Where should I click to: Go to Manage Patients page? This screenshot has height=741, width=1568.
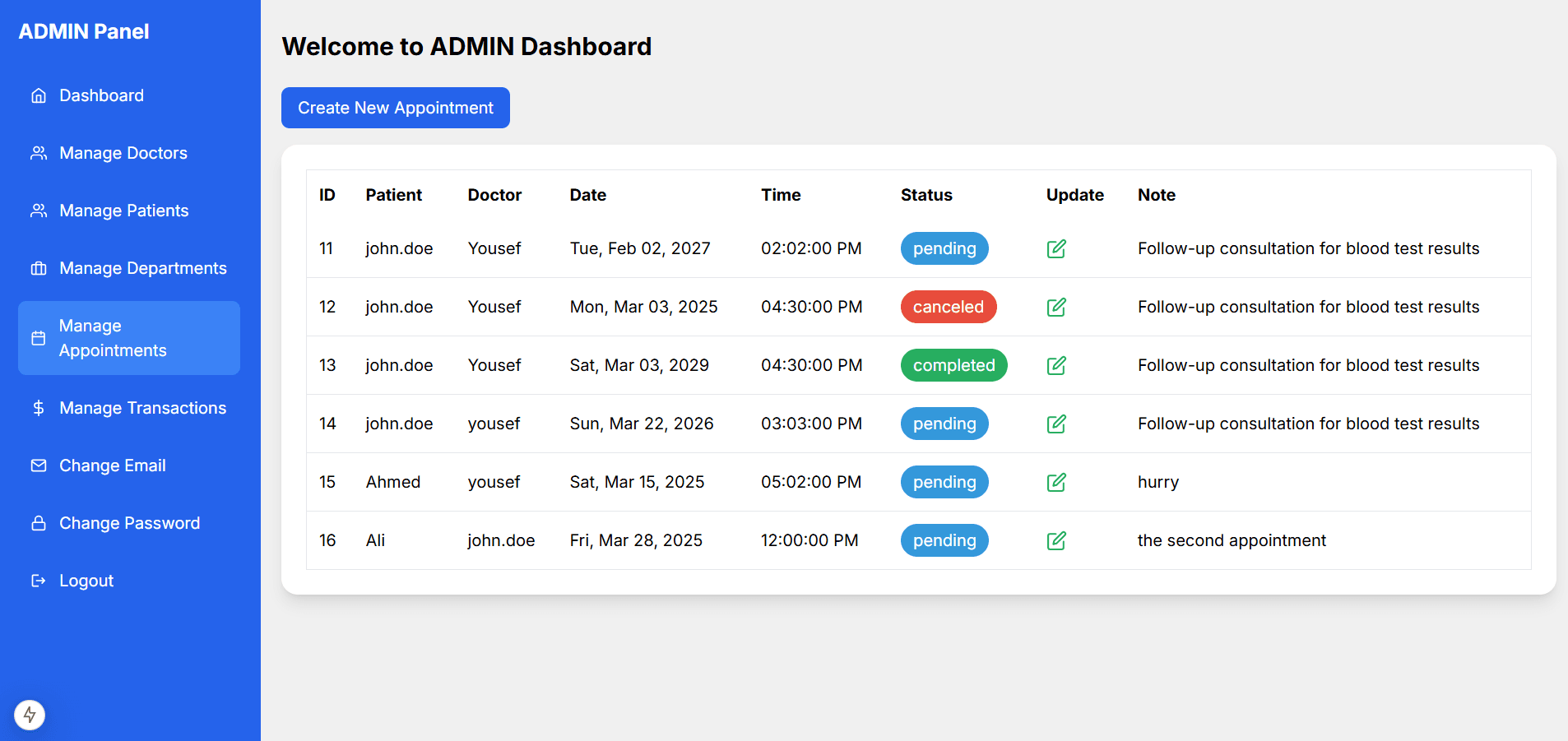(123, 211)
